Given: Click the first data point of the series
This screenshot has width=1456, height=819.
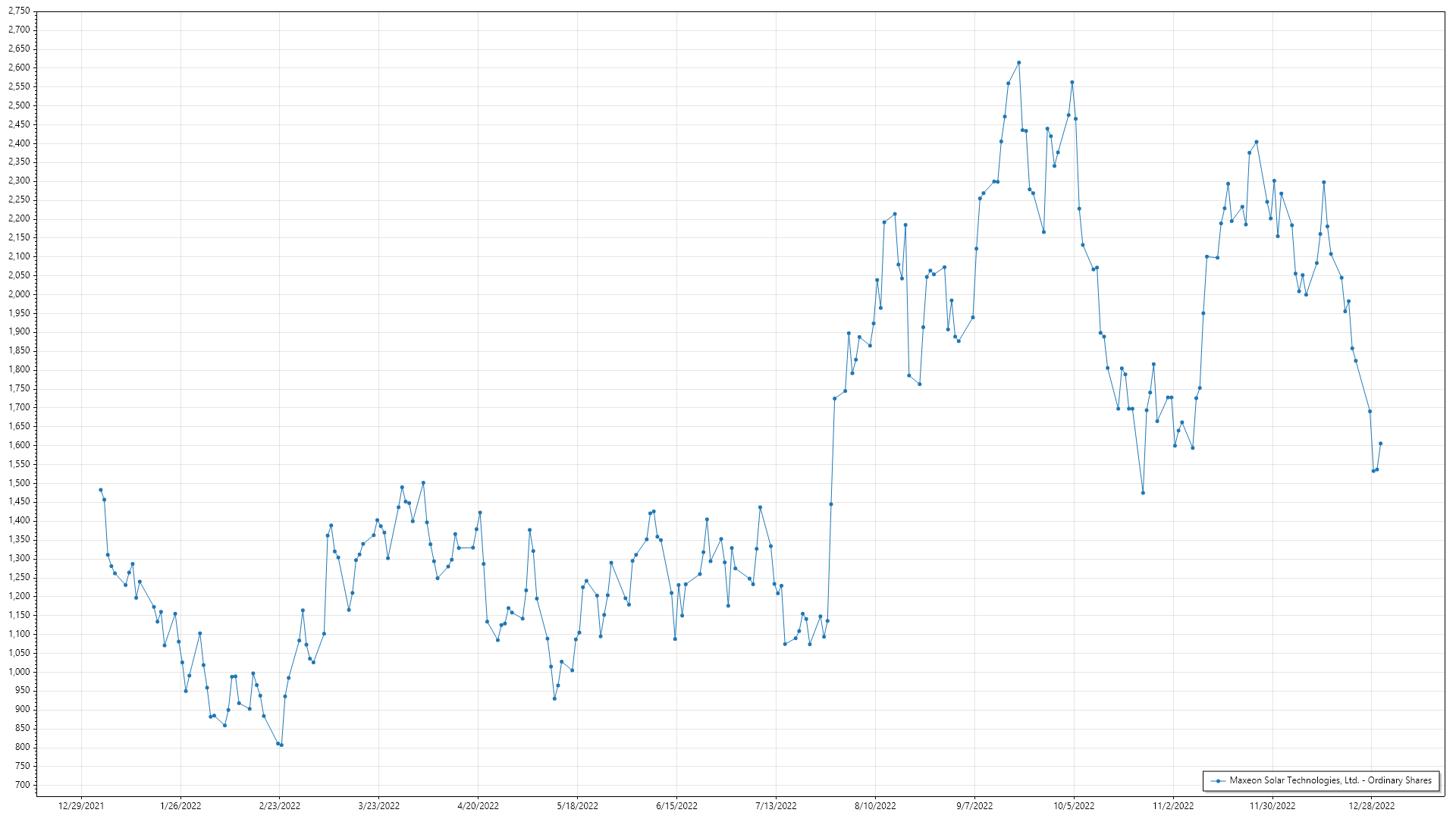Looking at the screenshot, I should [x=101, y=490].
